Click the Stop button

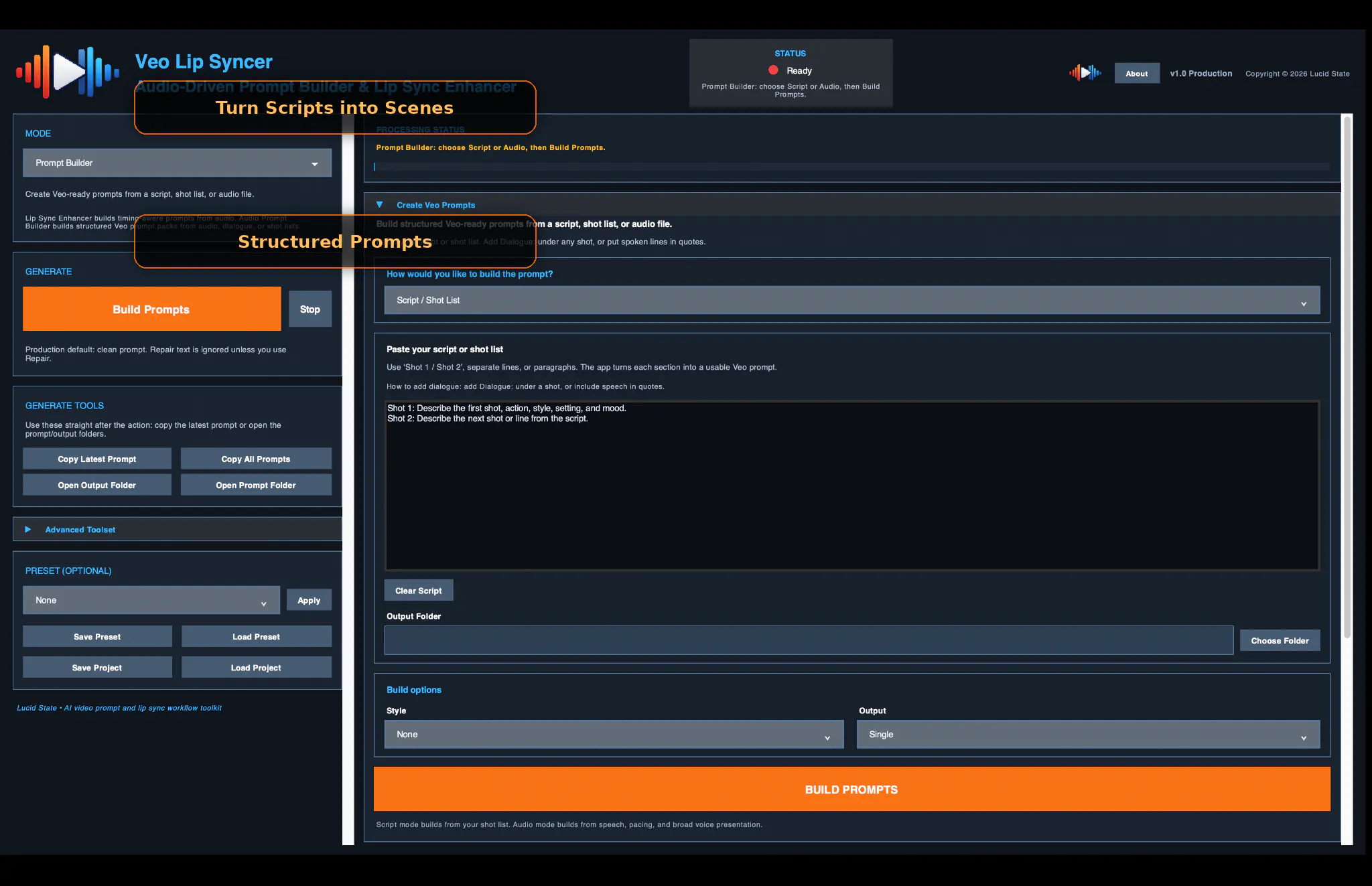pyautogui.click(x=310, y=309)
